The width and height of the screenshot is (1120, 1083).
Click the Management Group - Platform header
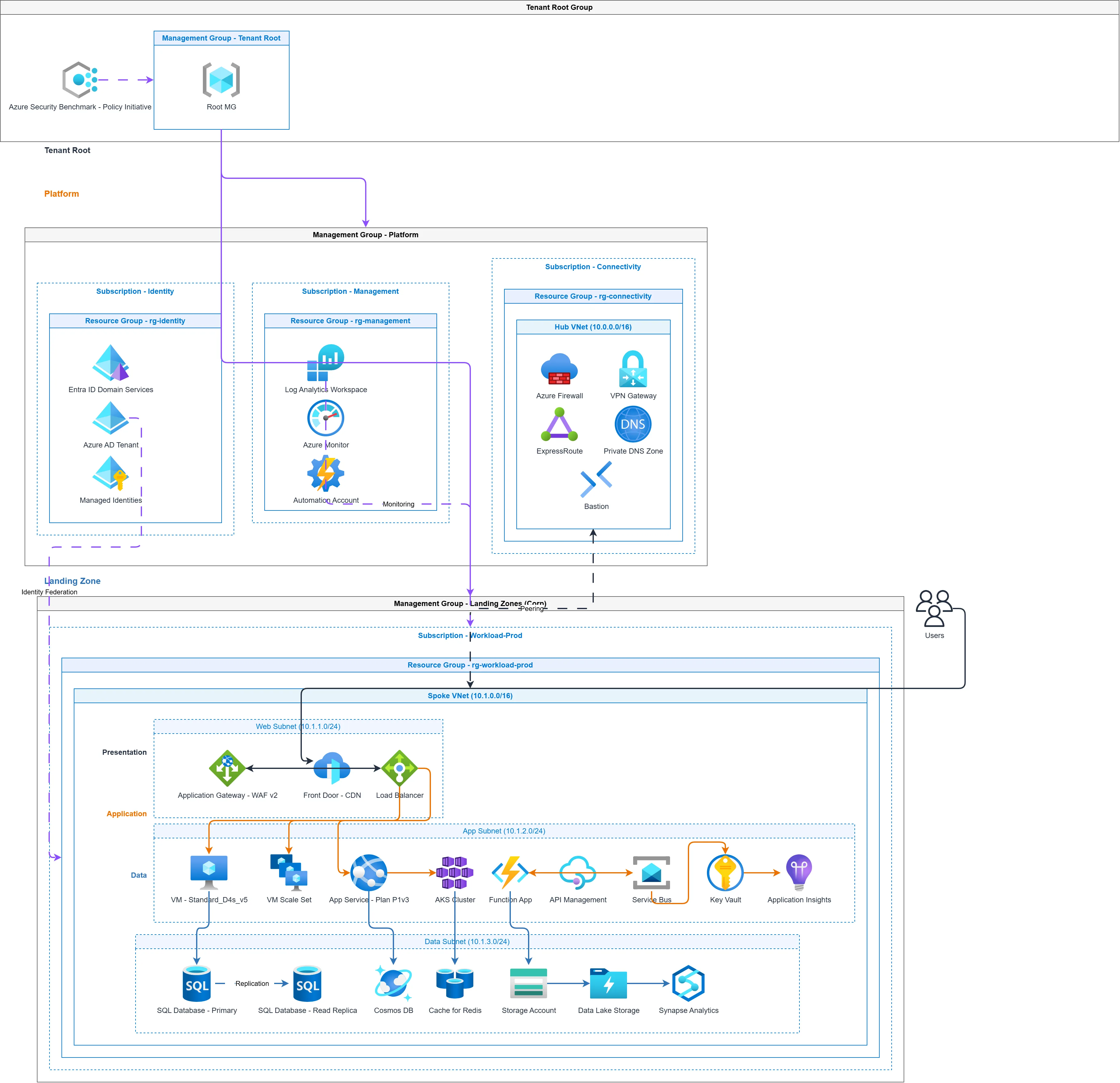coord(366,235)
